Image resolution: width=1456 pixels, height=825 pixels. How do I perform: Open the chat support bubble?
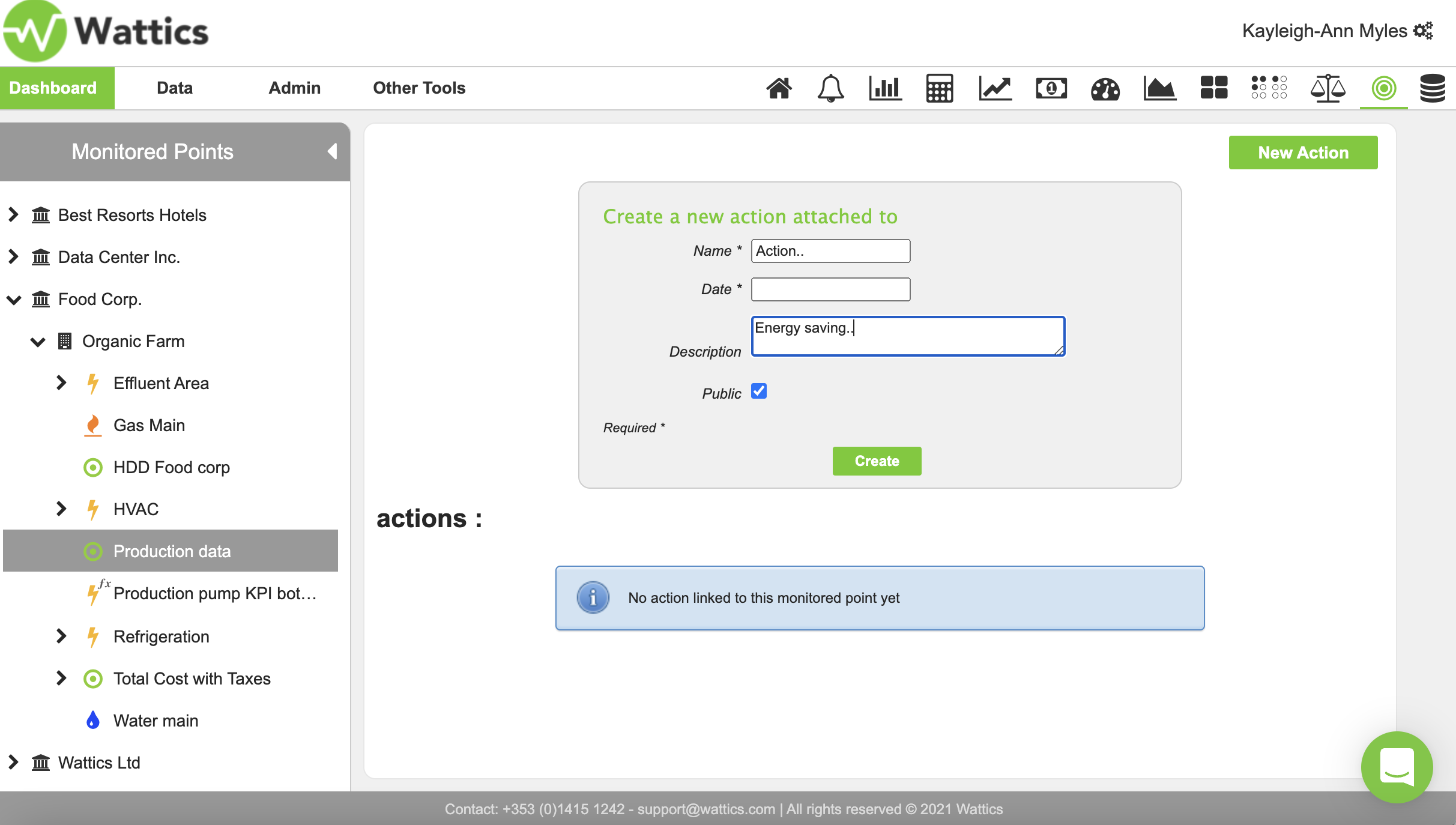click(1397, 767)
